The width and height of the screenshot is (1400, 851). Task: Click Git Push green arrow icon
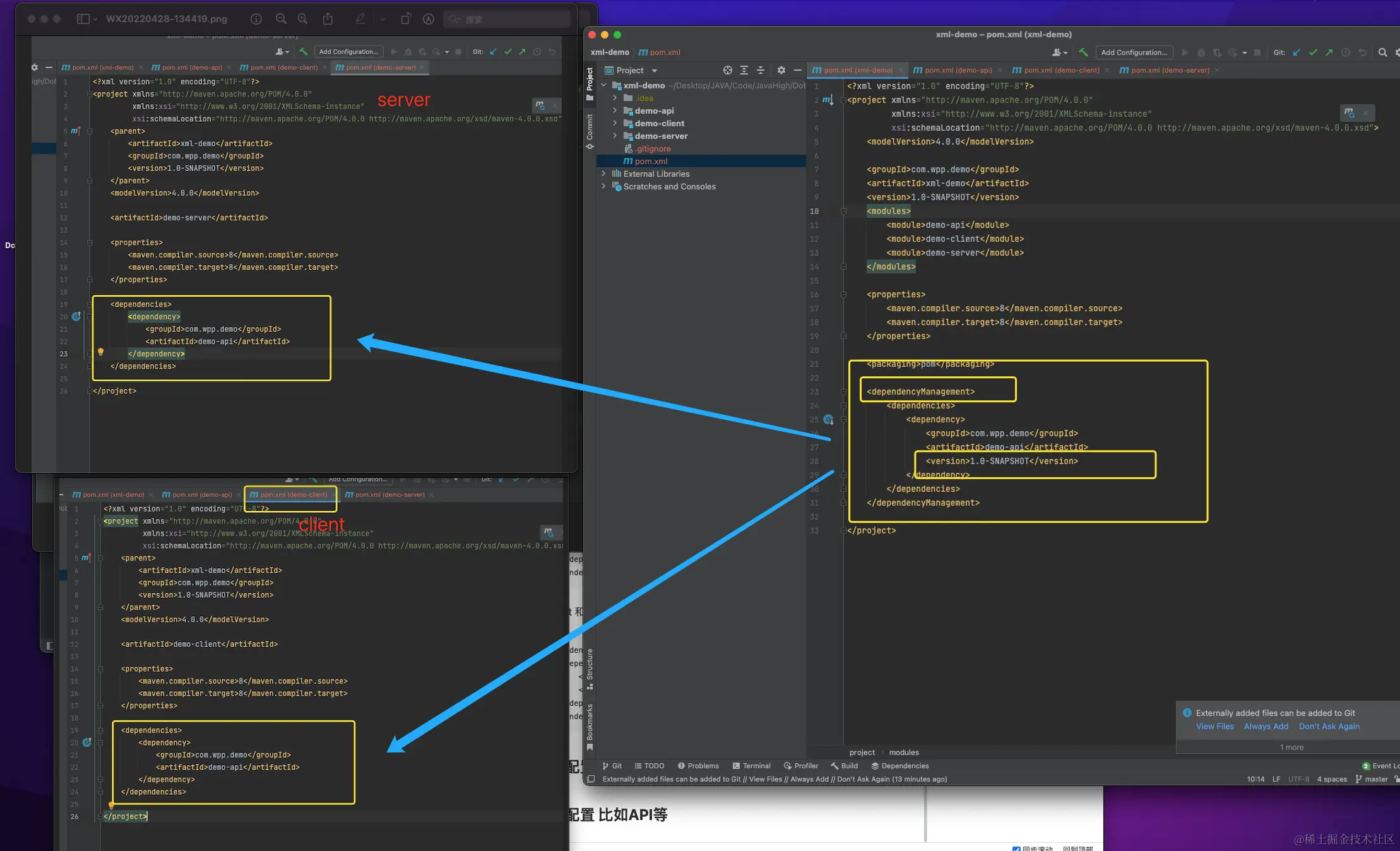coord(1329,52)
